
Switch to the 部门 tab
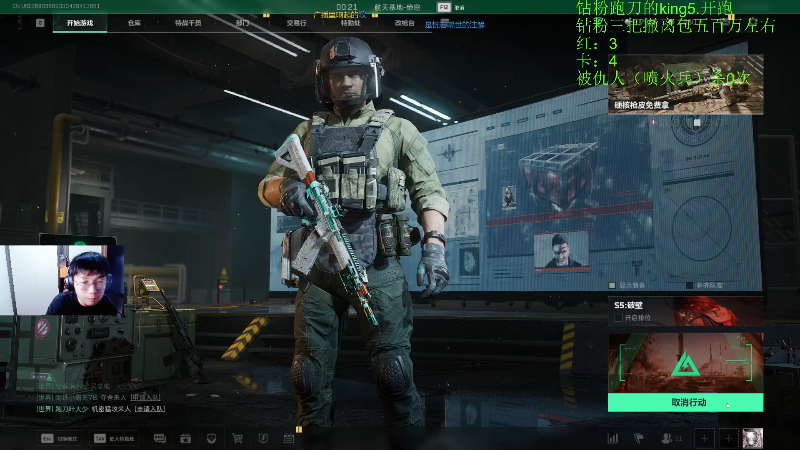pos(242,23)
